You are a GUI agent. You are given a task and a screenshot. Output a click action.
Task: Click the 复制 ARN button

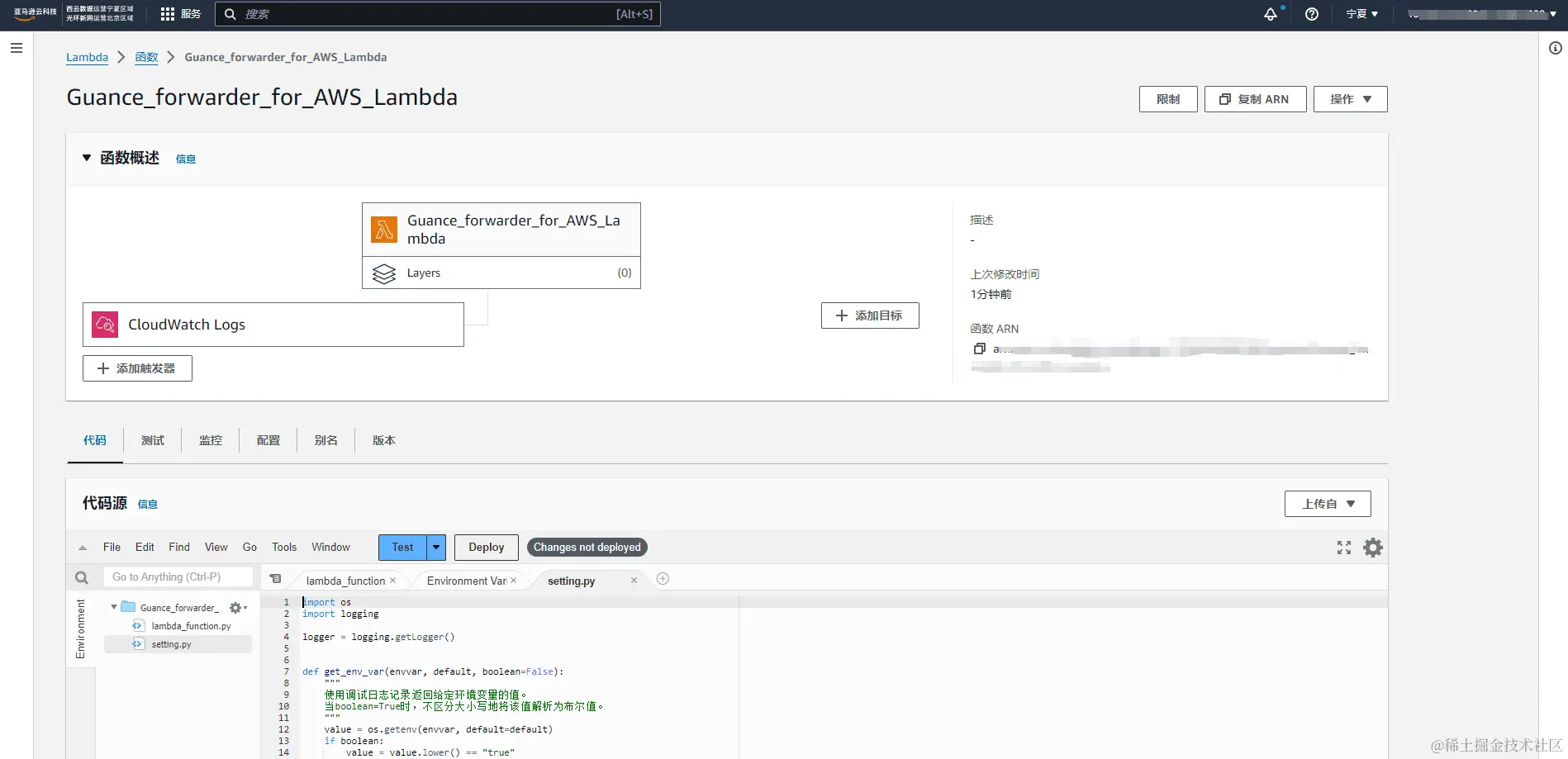pyautogui.click(x=1255, y=99)
